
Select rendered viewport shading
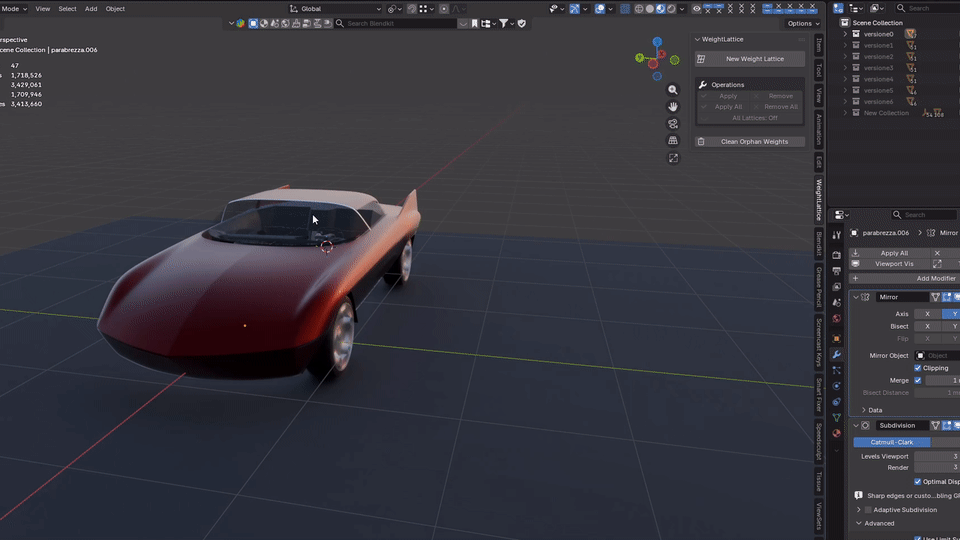click(x=672, y=9)
